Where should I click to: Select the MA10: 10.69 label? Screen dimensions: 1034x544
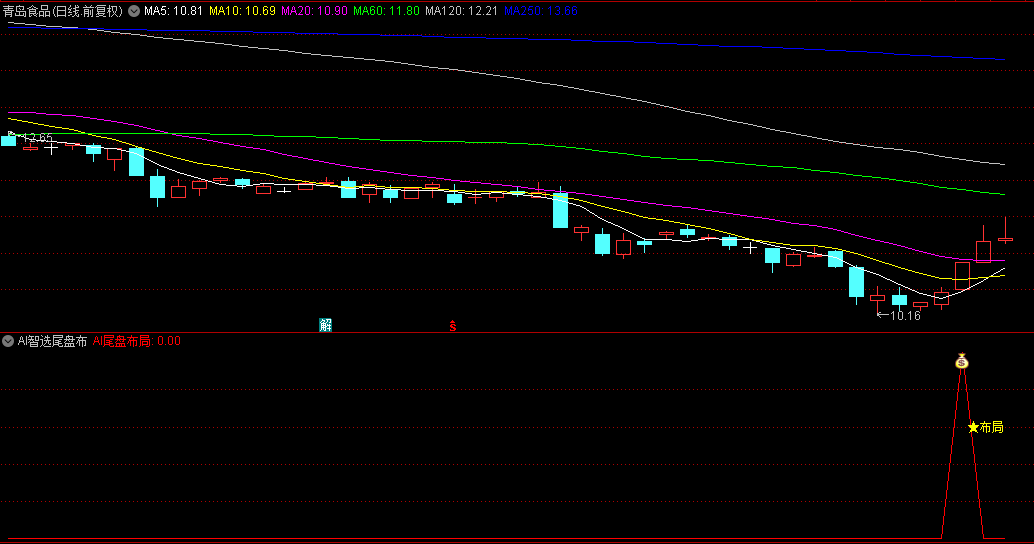pyautogui.click(x=242, y=11)
